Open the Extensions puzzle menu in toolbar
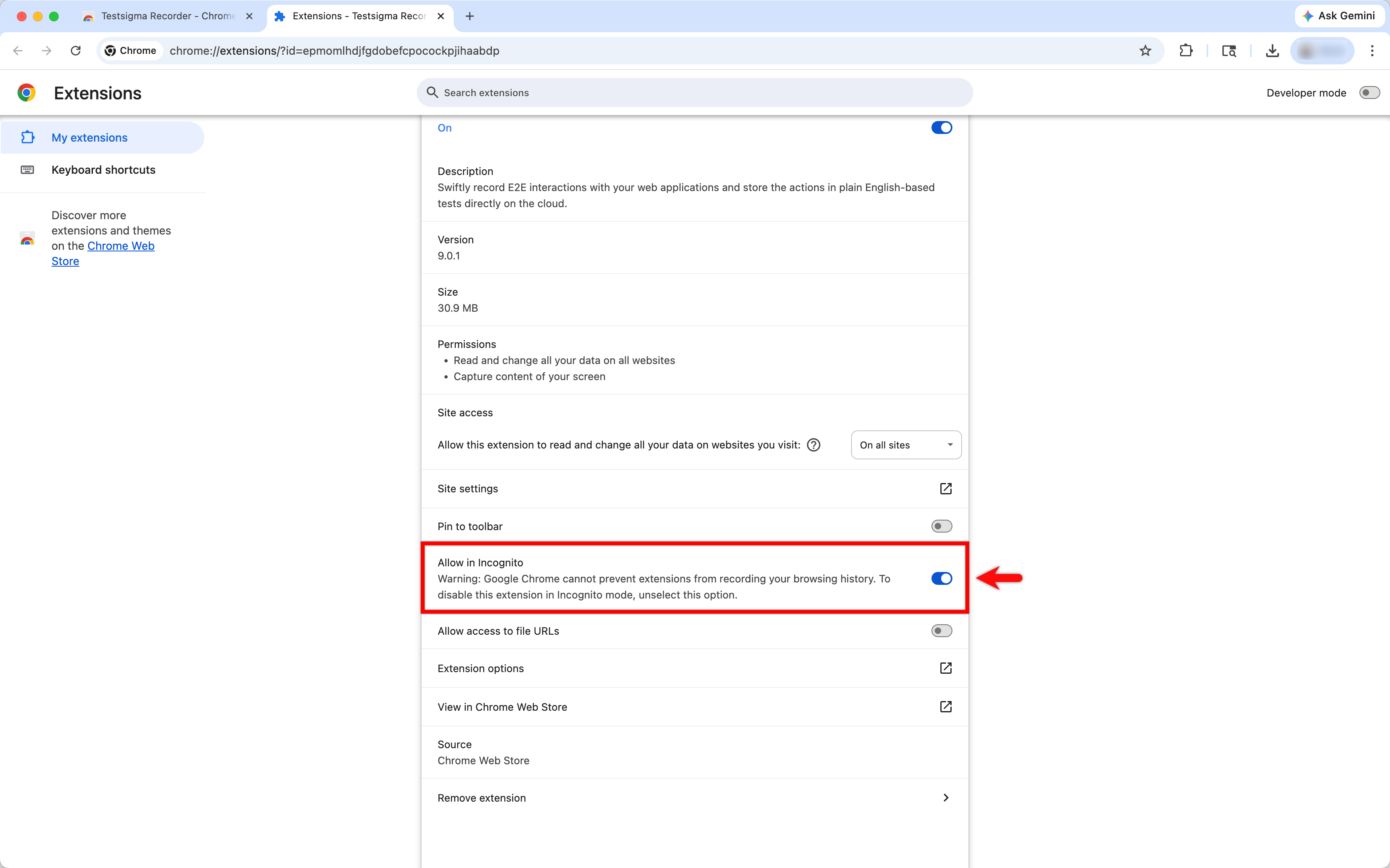The height and width of the screenshot is (868, 1390). (x=1186, y=51)
